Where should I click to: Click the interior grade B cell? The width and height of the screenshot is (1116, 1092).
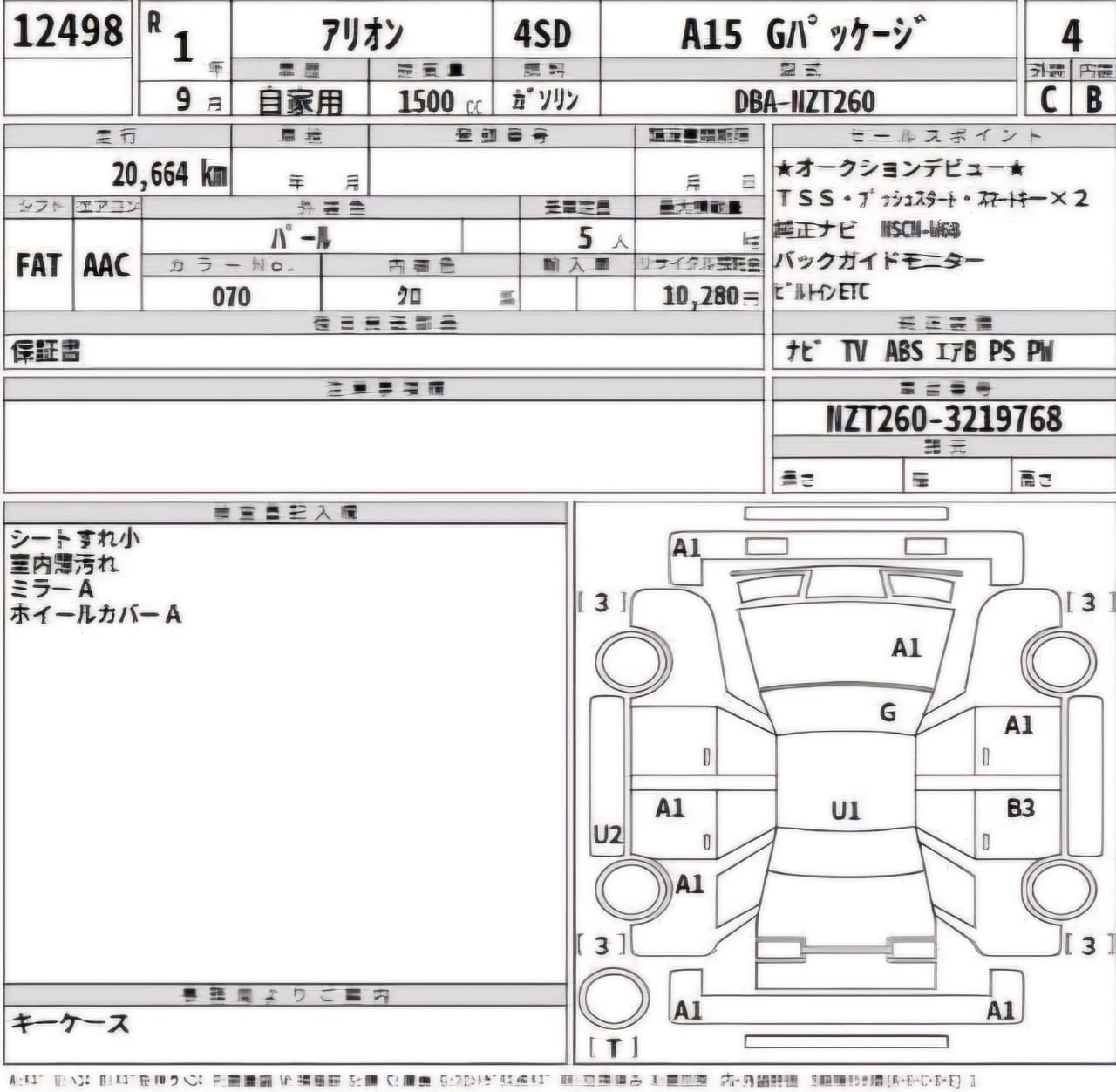(x=1093, y=99)
